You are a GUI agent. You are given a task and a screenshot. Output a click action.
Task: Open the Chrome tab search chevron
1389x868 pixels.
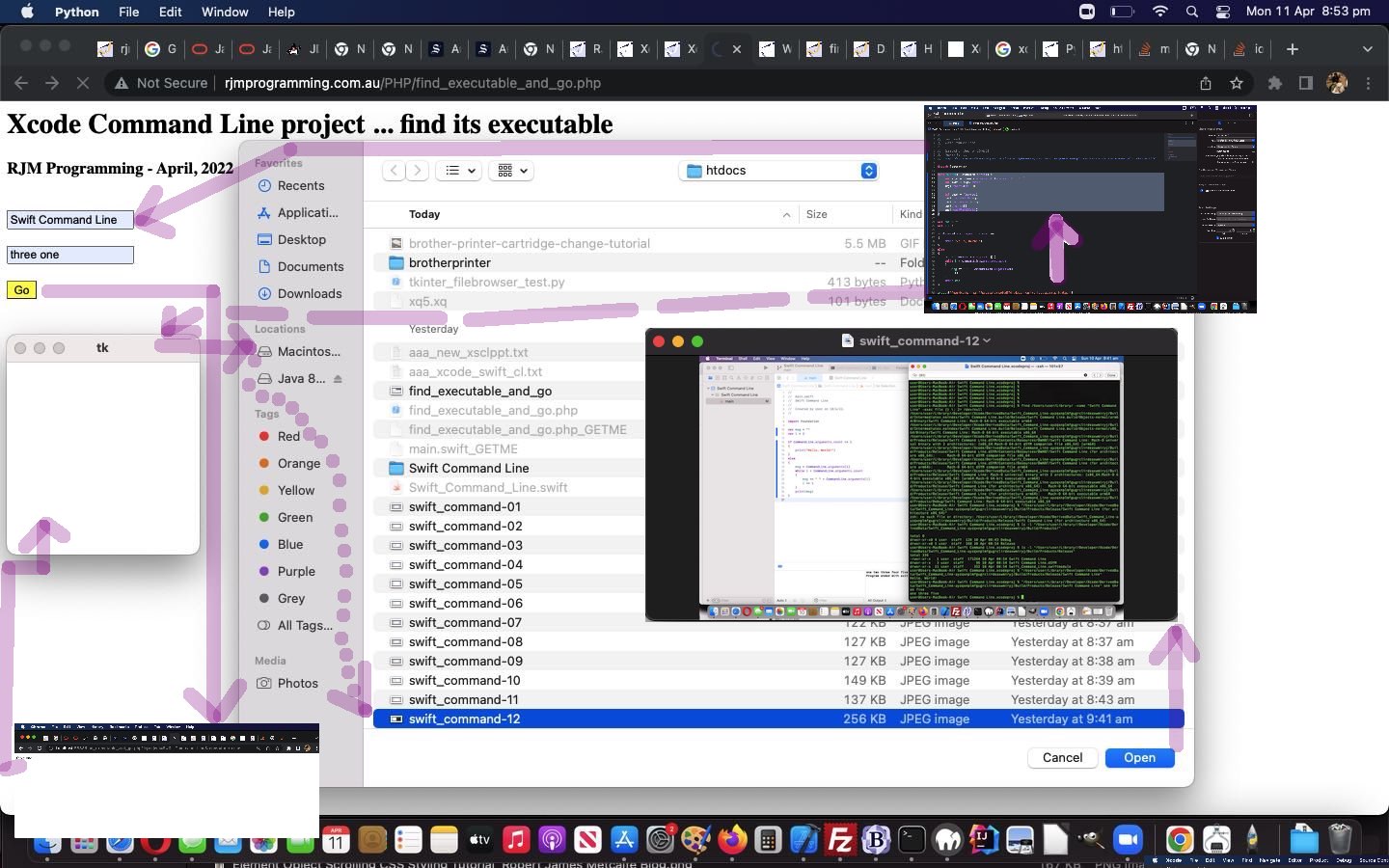pos(1367,49)
